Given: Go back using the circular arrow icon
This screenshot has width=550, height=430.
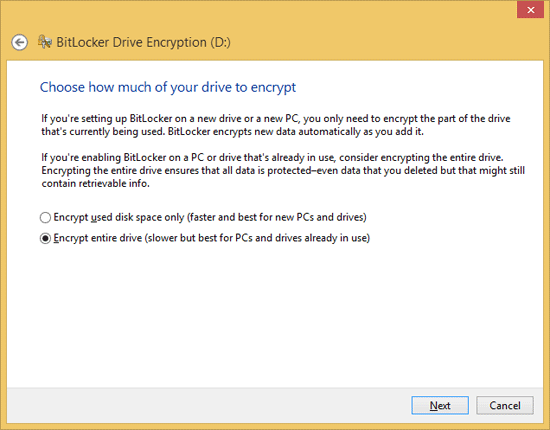Looking at the screenshot, I should click(x=19, y=43).
